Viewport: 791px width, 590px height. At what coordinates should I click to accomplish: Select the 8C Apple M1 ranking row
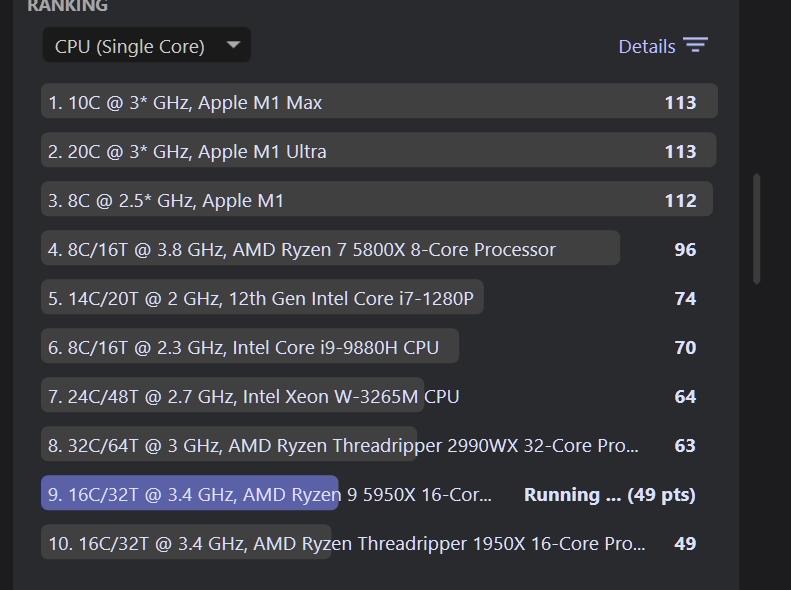[379, 199]
